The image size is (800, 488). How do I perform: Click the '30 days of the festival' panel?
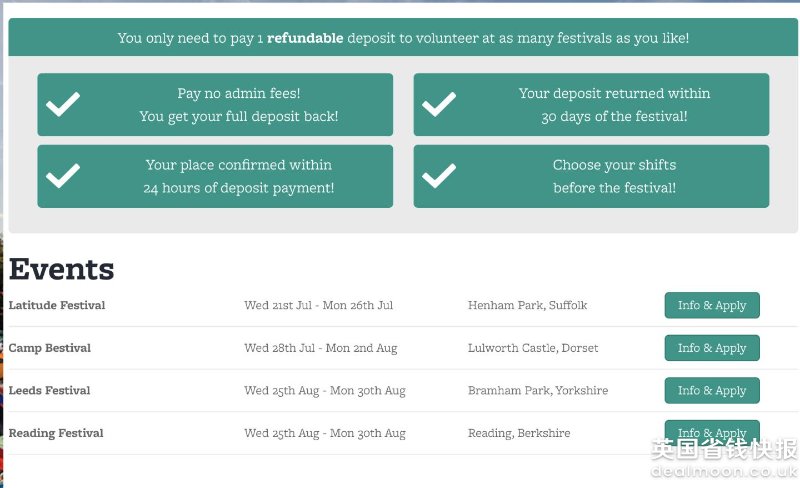point(591,105)
